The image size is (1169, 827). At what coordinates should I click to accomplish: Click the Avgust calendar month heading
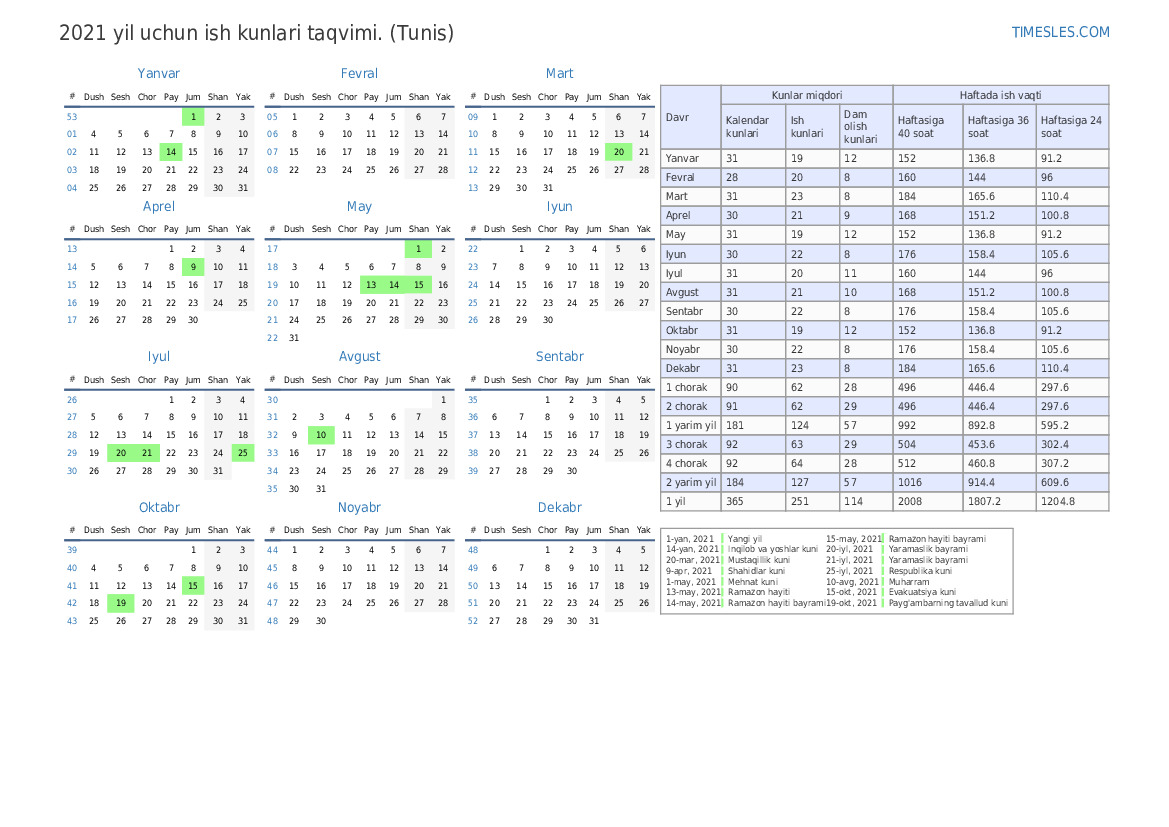click(x=359, y=356)
